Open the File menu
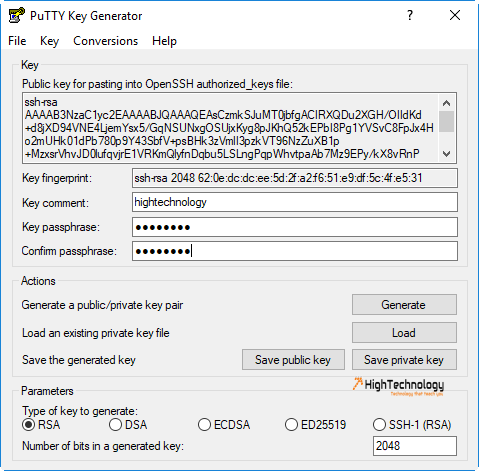The width and height of the screenshot is (479, 471). pyautogui.click(x=17, y=41)
